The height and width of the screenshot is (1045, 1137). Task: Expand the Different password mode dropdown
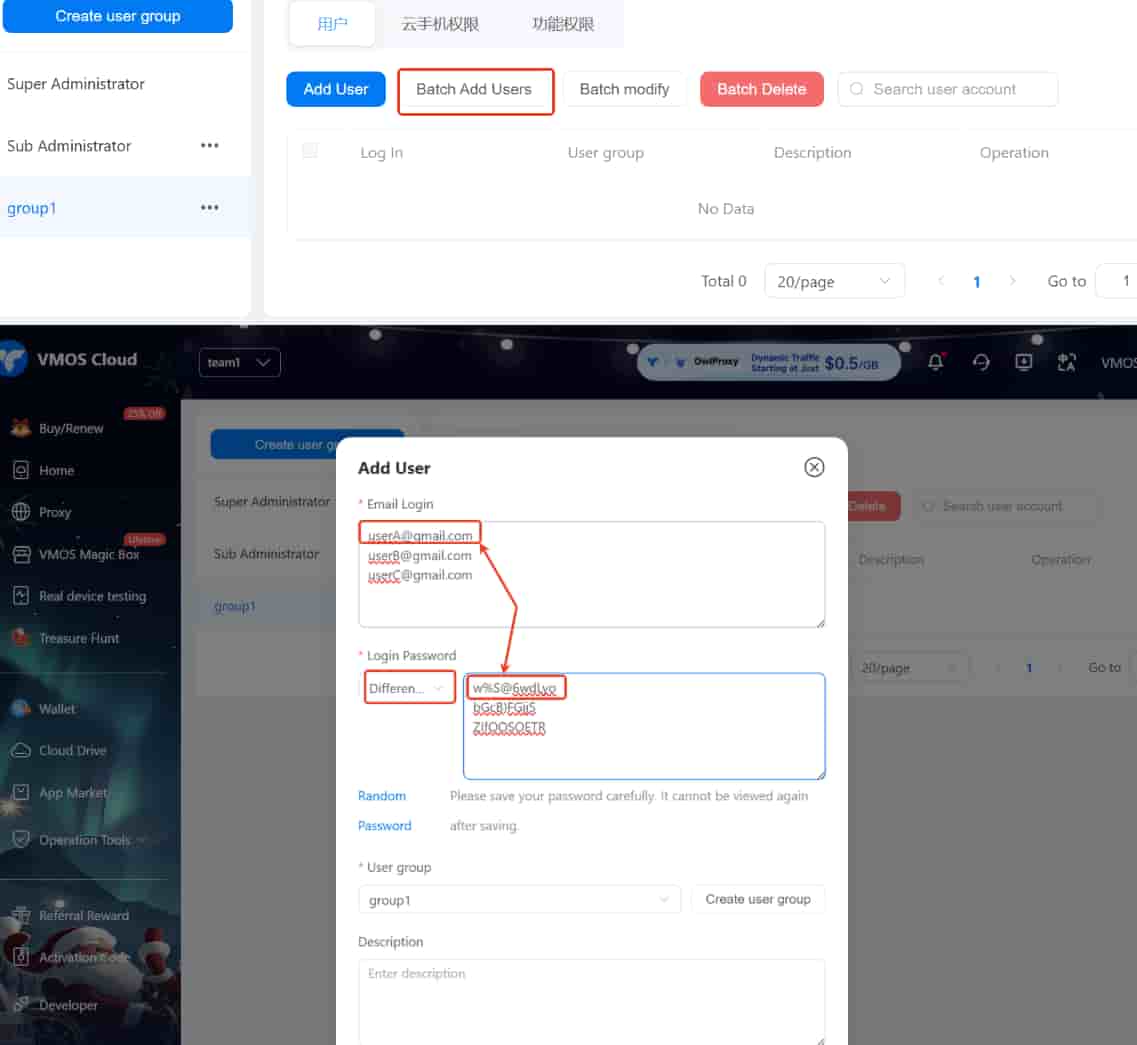pyautogui.click(x=408, y=688)
